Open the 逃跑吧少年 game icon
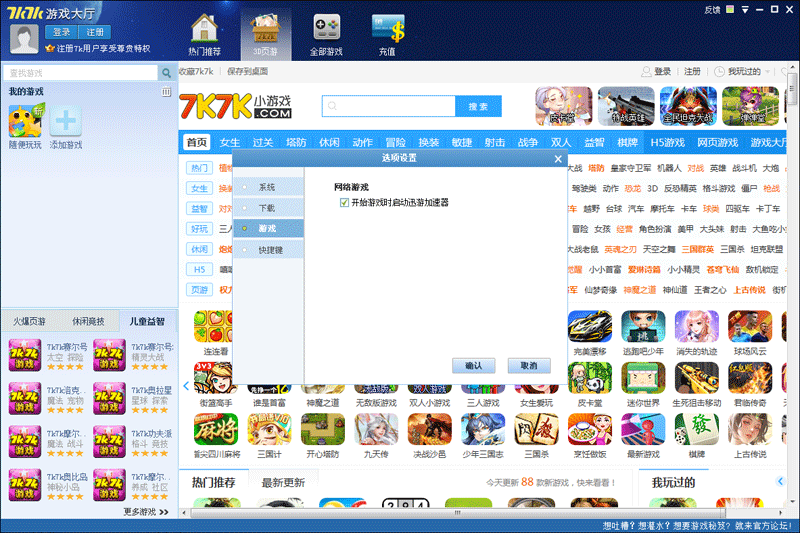Viewport: 800px width, 533px height. pos(643,326)
